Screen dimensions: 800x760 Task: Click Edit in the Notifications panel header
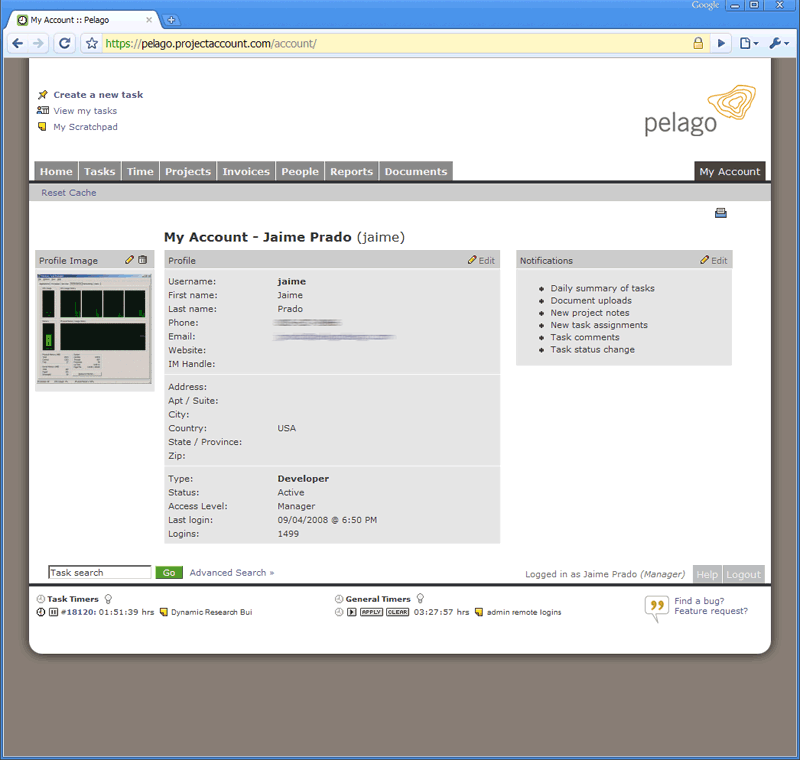click(714, 260)
